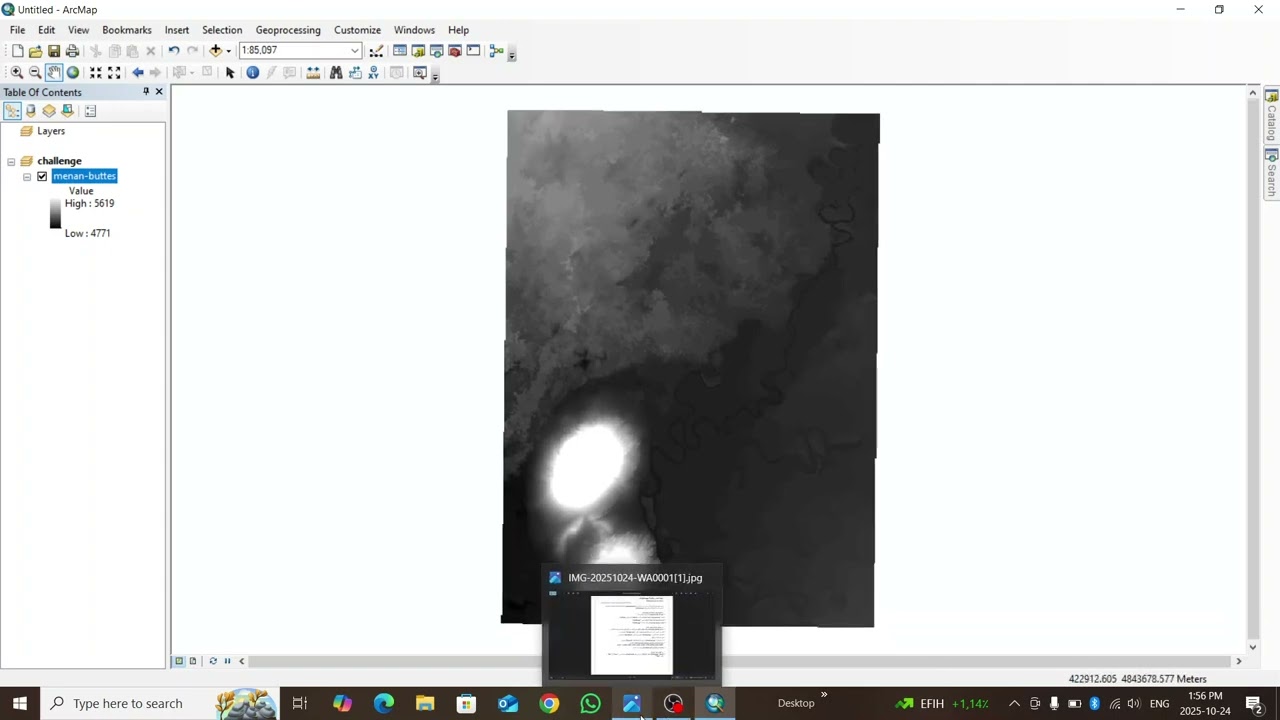Choose the Fixed Zoom In icon

pos(96,73)
